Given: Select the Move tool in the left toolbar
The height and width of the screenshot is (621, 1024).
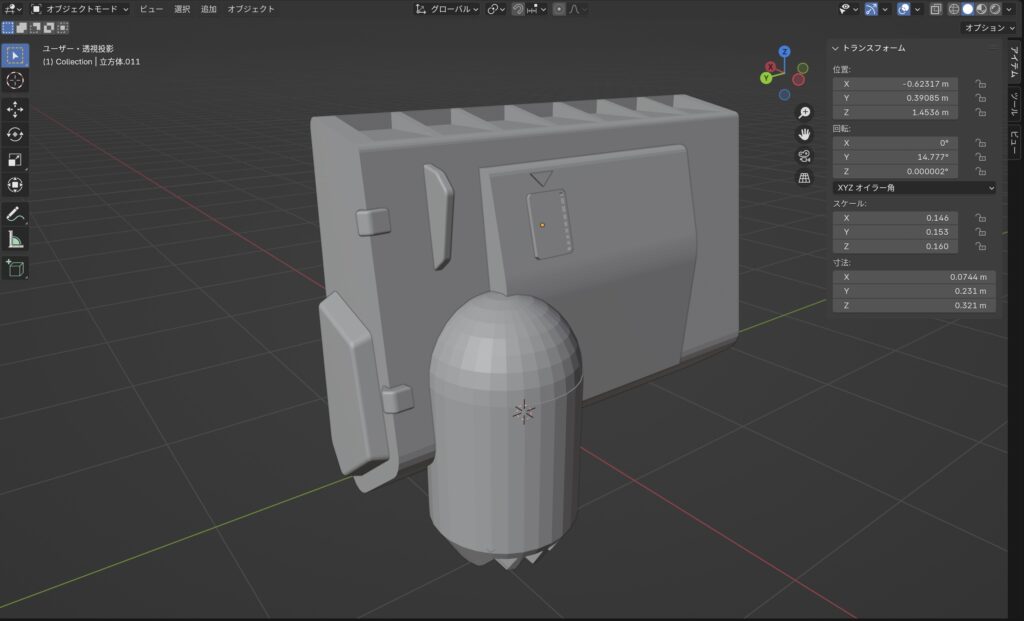Looking at the screenshot, I should point(15,109).
